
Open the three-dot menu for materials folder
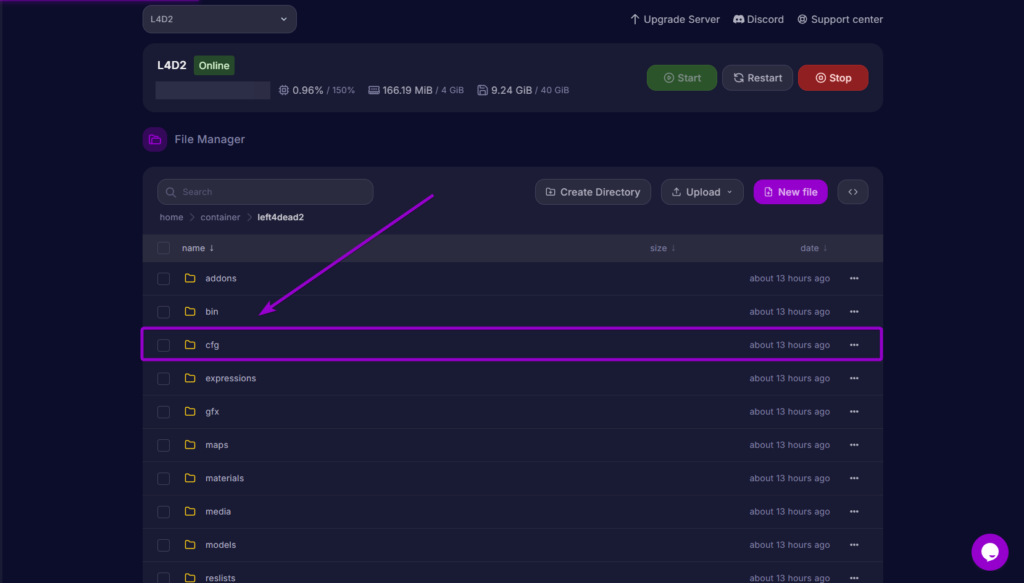click(854, 478)
